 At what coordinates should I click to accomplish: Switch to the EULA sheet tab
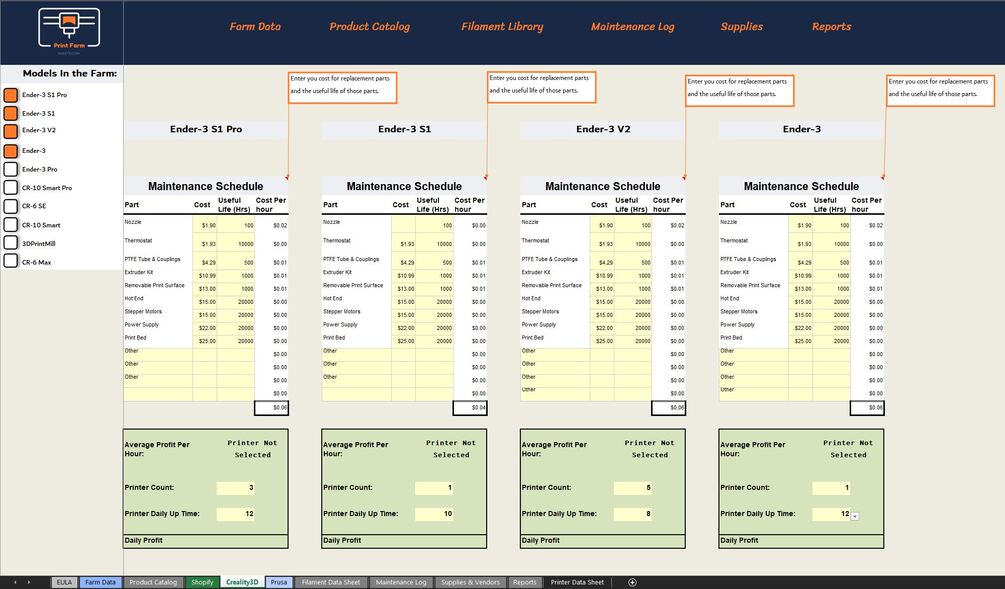click(x=64, y=582)
